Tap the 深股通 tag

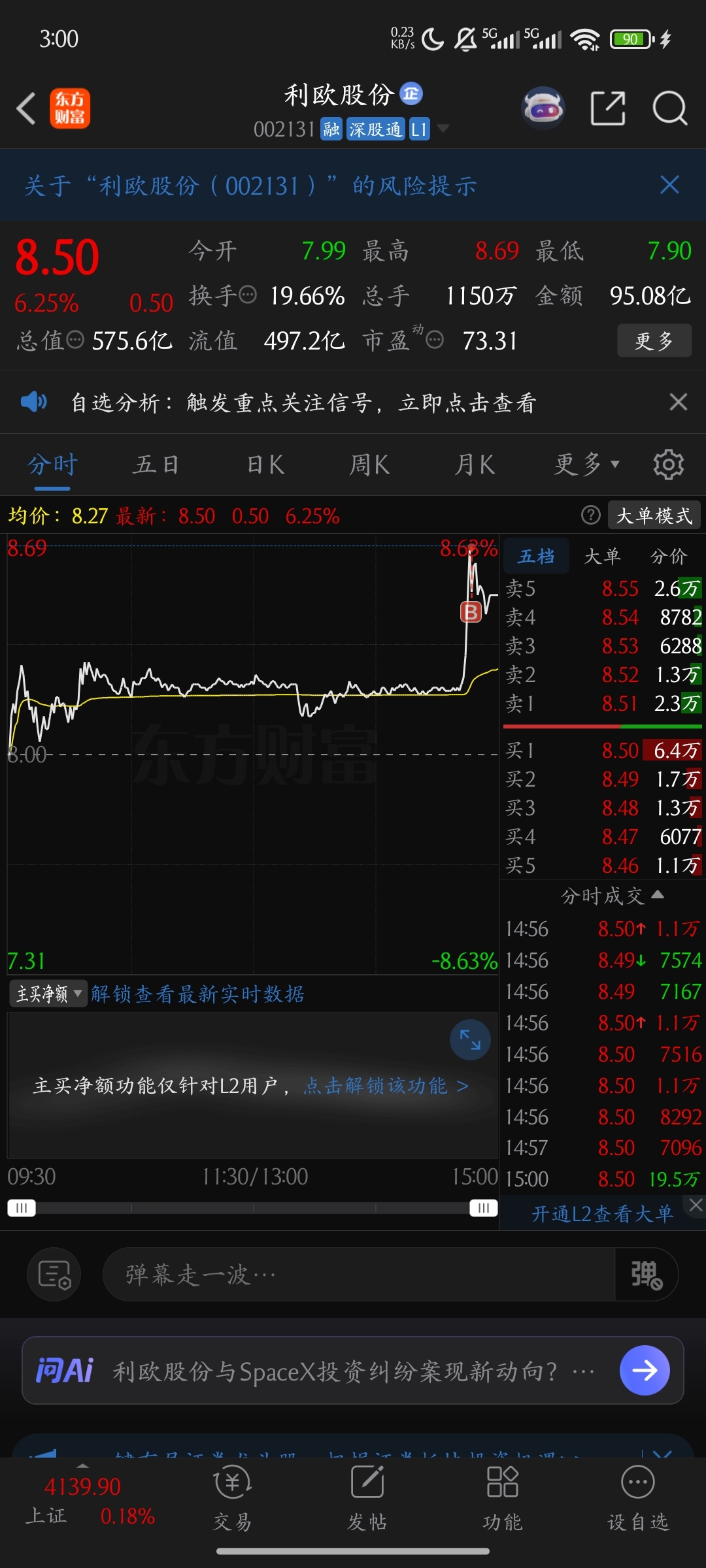[x=375, y=129]
